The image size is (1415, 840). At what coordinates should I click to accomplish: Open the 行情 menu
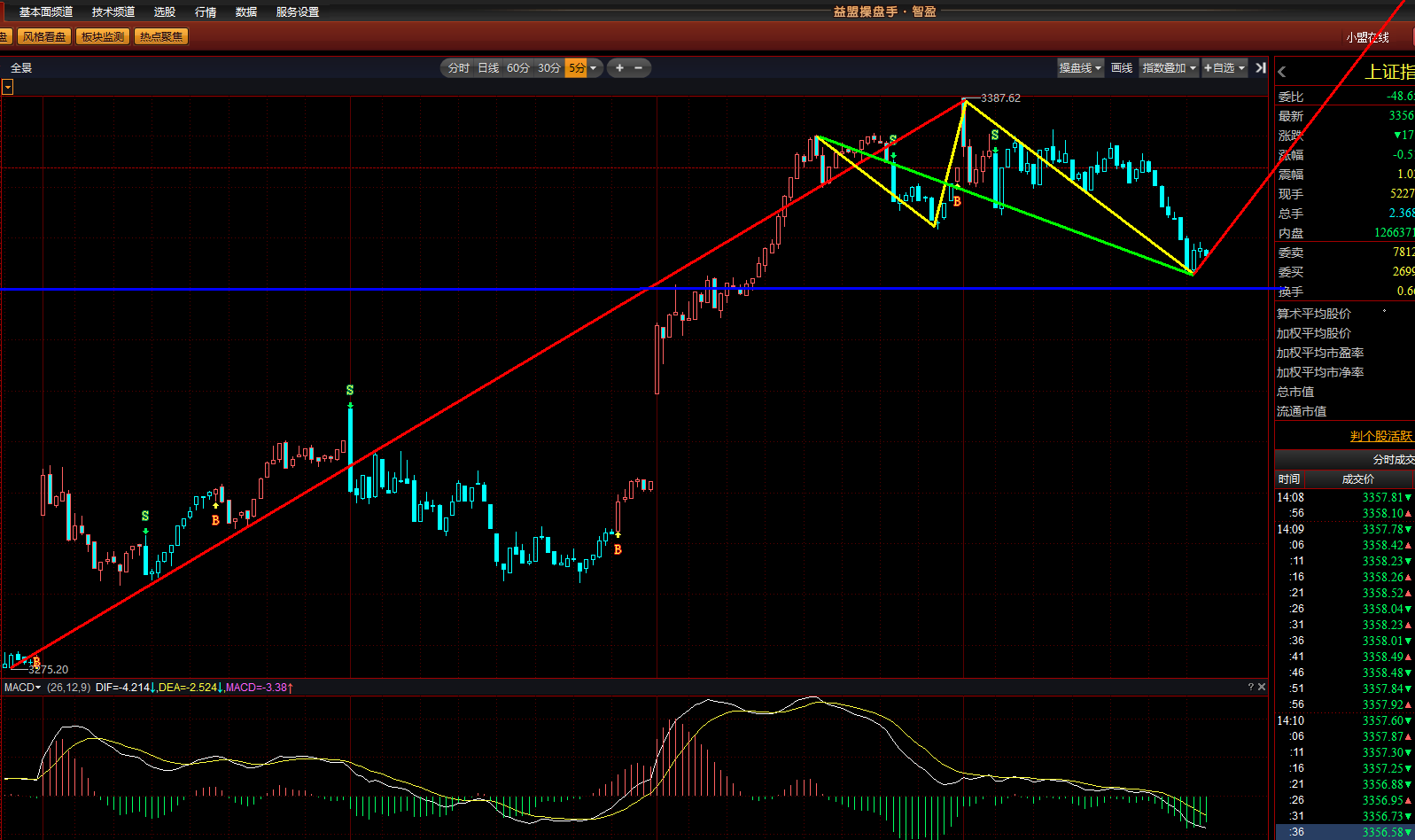tap(206, 12)
